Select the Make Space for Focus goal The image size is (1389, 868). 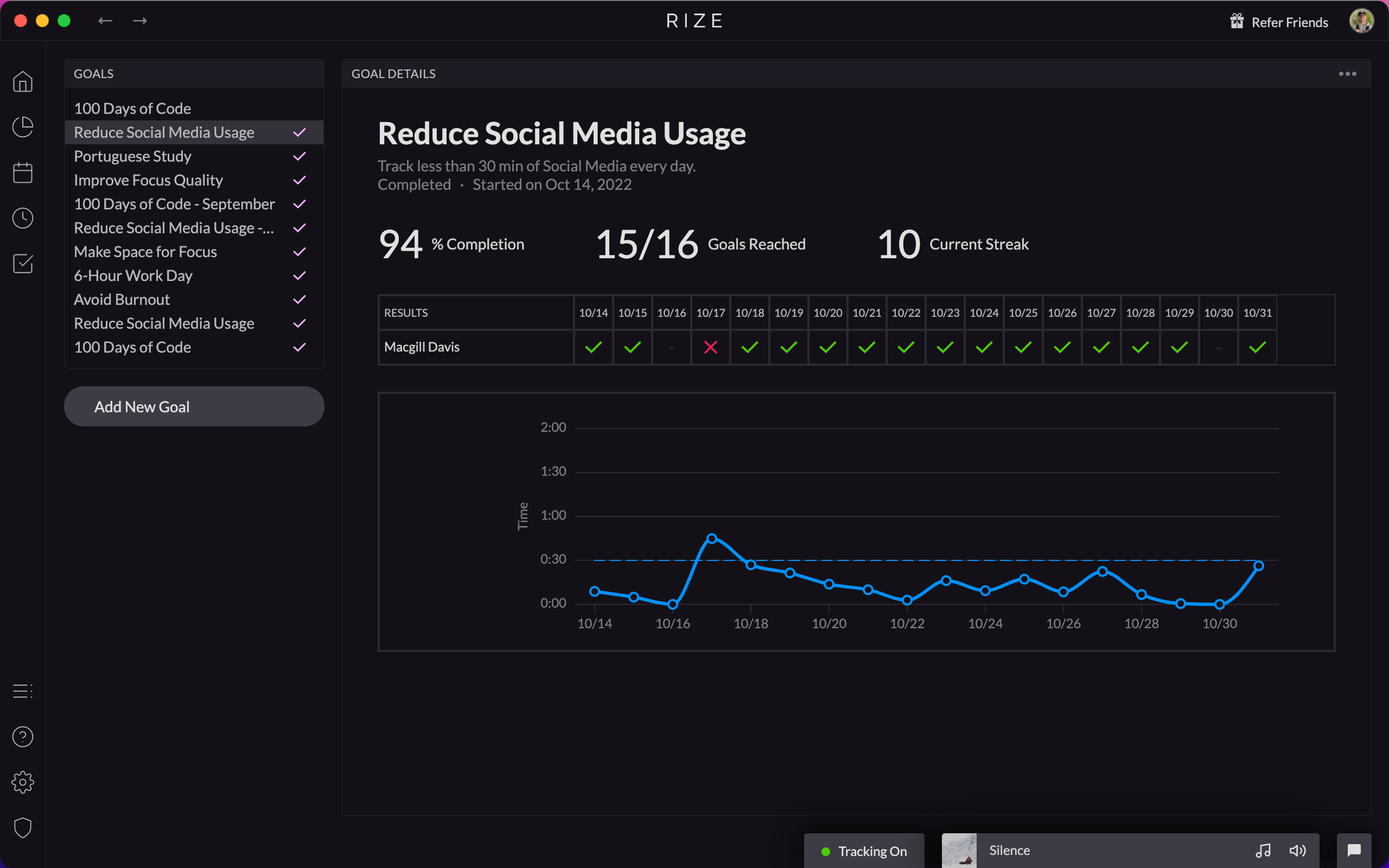[x=194, y=251]
